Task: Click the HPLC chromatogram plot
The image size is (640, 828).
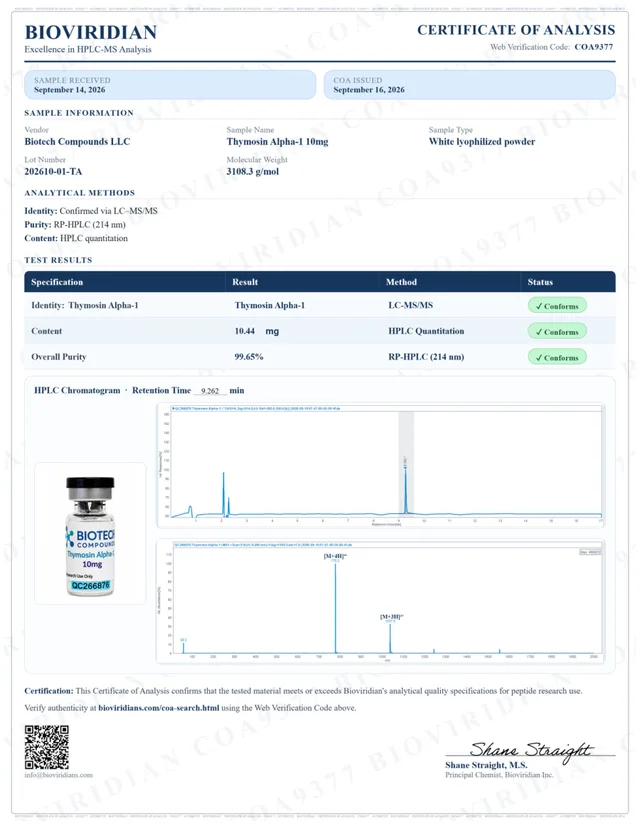Action: coord(381,465)
